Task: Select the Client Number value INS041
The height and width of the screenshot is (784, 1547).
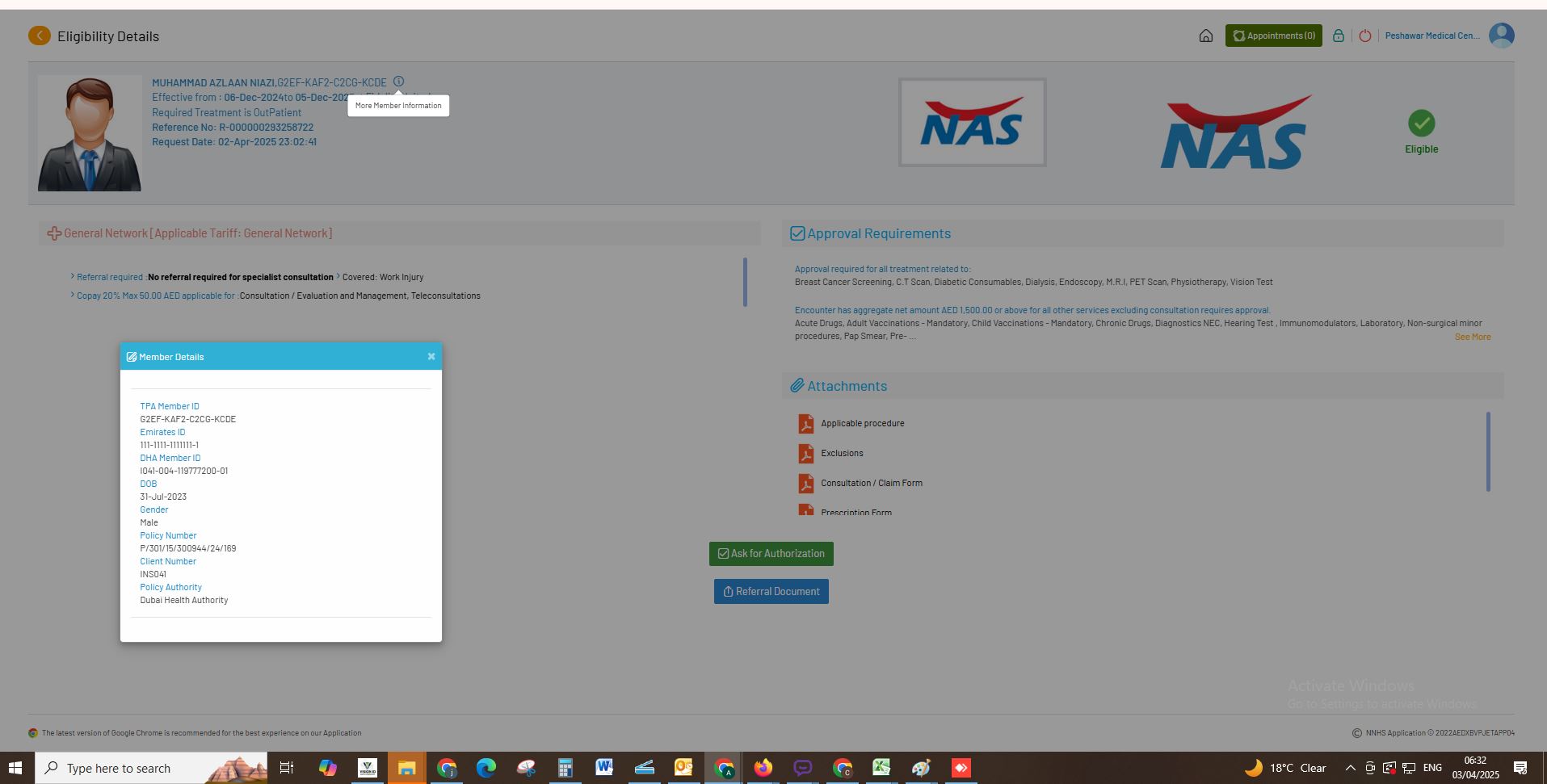Action: pyautogui.click(x=153, y=574)
